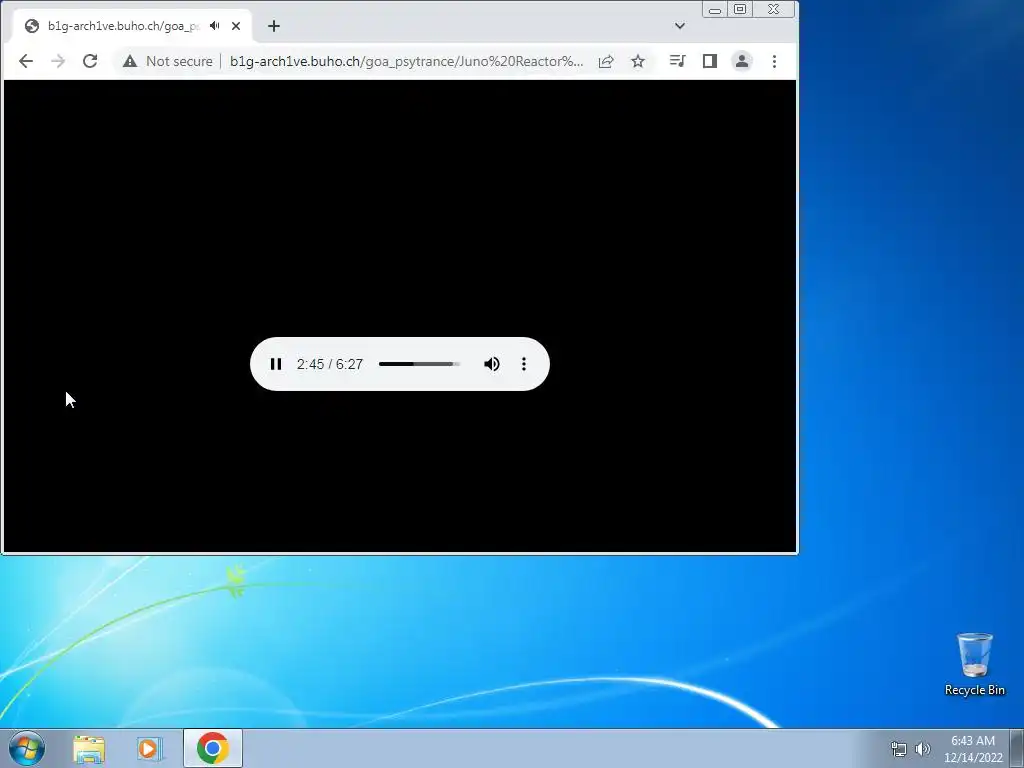Open the system volume tray icon
Screen dimensions: 1024x768
(923, 749)
